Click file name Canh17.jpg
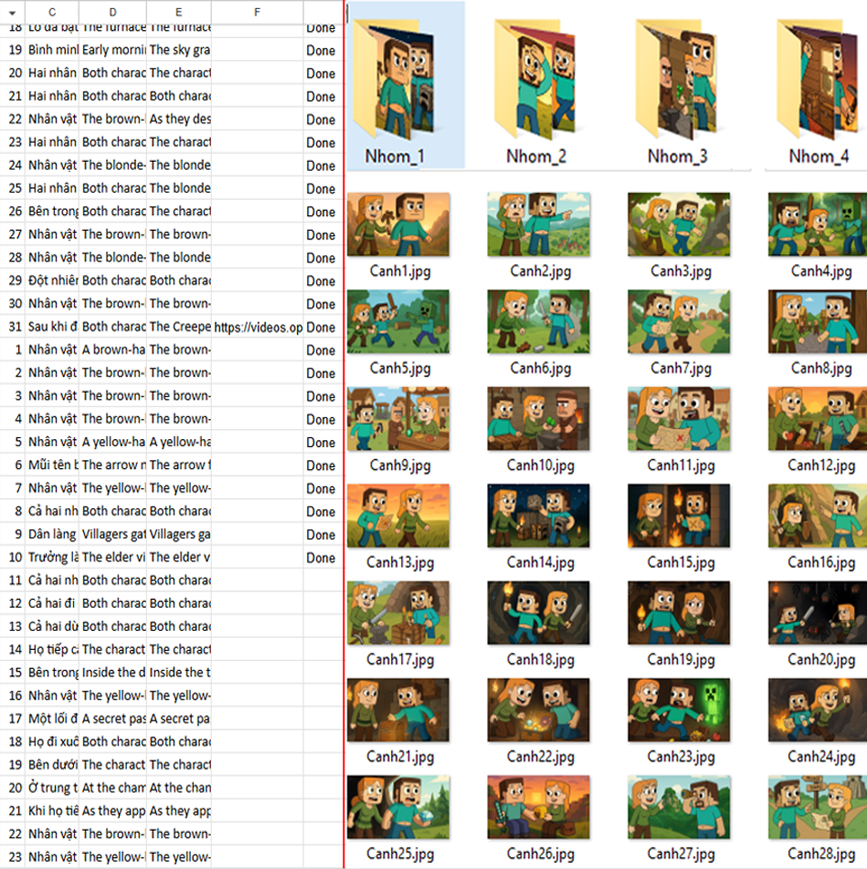The image size is (867, 869). tap(400, 660)
